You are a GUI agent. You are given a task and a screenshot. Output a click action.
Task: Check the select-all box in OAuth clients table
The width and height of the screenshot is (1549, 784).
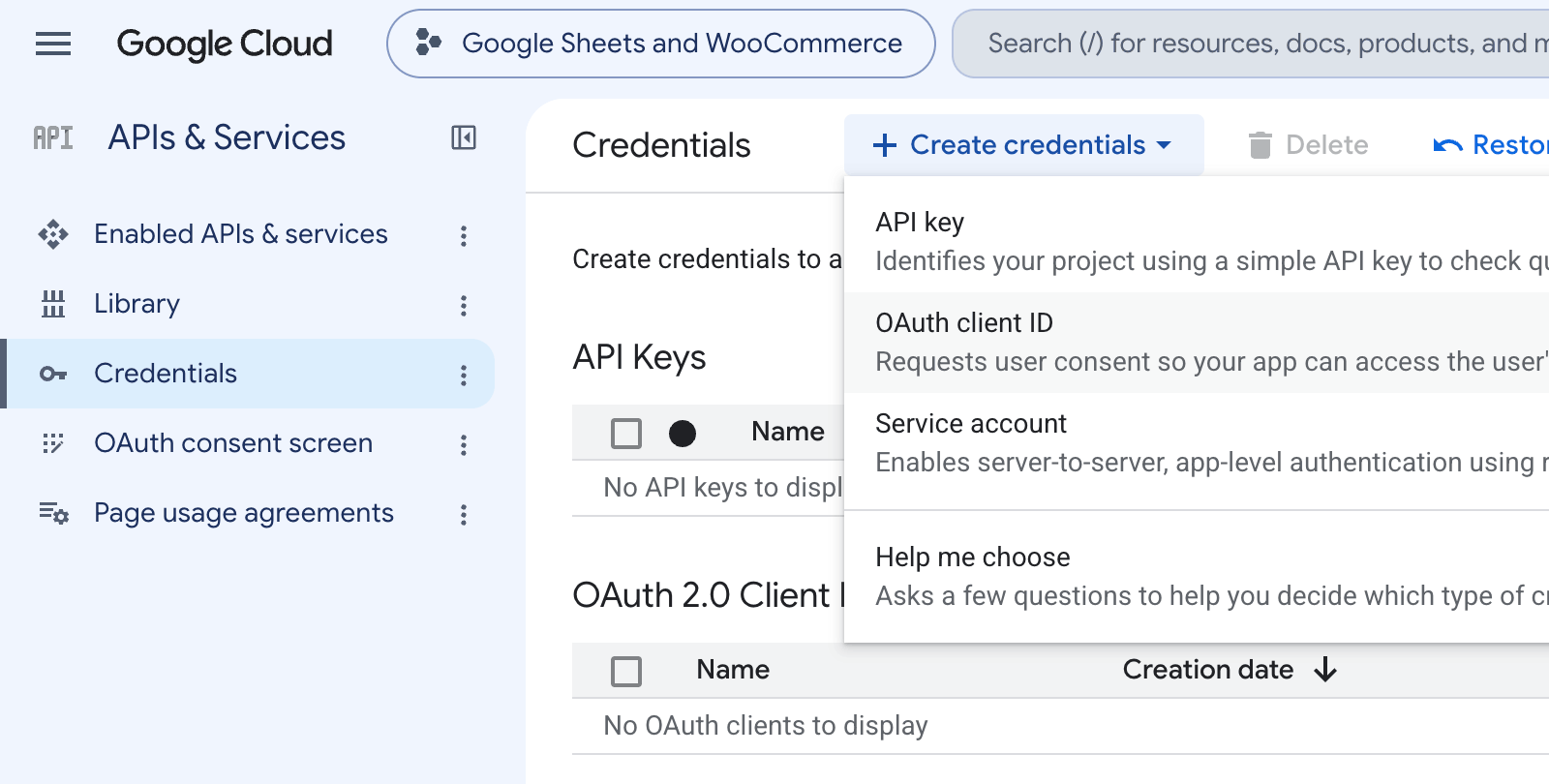pos(626,671)
